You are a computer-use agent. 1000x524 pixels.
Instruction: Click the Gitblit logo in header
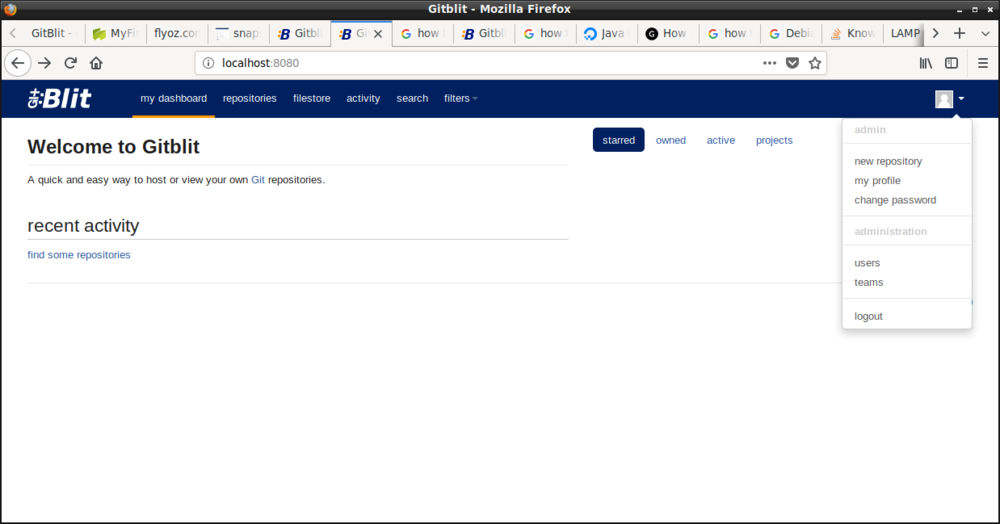(x=59, y=98)
